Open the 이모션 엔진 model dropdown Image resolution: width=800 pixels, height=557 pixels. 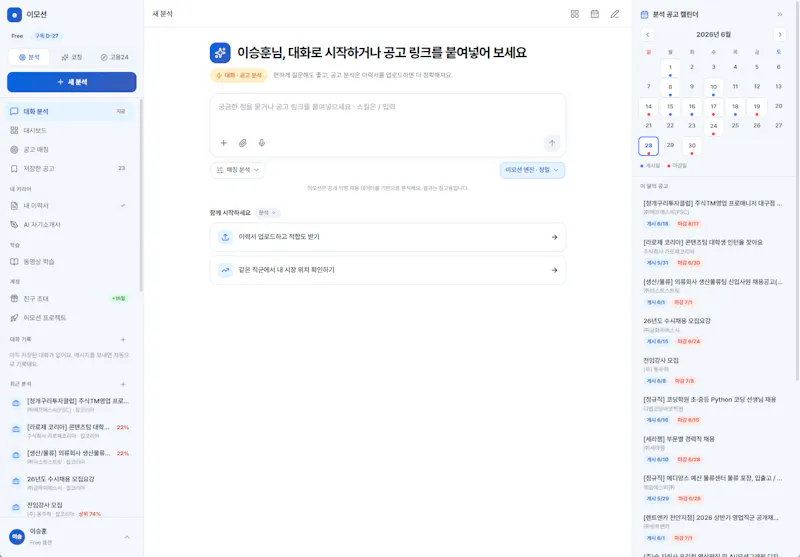(x=532, y=170)
